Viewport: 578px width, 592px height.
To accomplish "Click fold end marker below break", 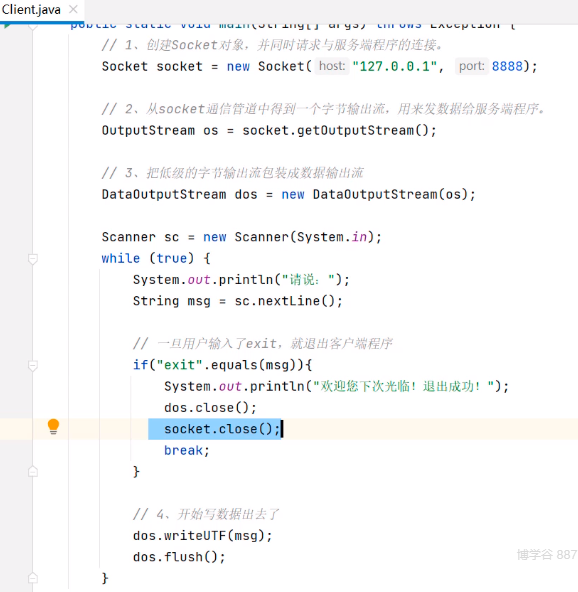I will click(33, 472).
